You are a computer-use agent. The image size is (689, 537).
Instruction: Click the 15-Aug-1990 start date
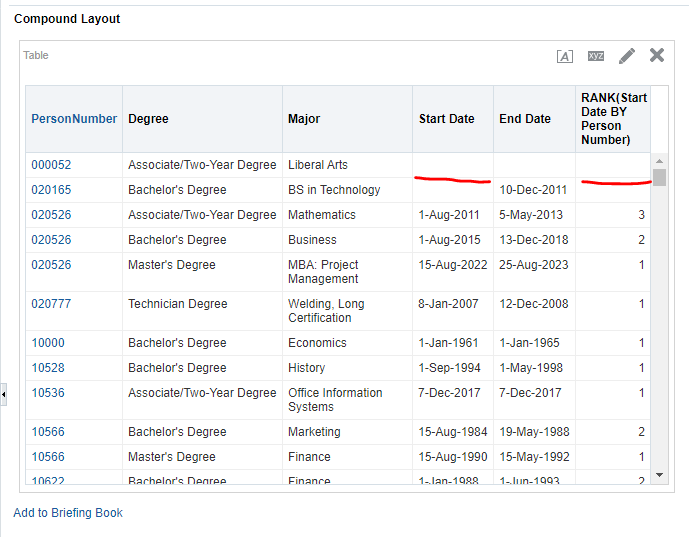point(453,457)
